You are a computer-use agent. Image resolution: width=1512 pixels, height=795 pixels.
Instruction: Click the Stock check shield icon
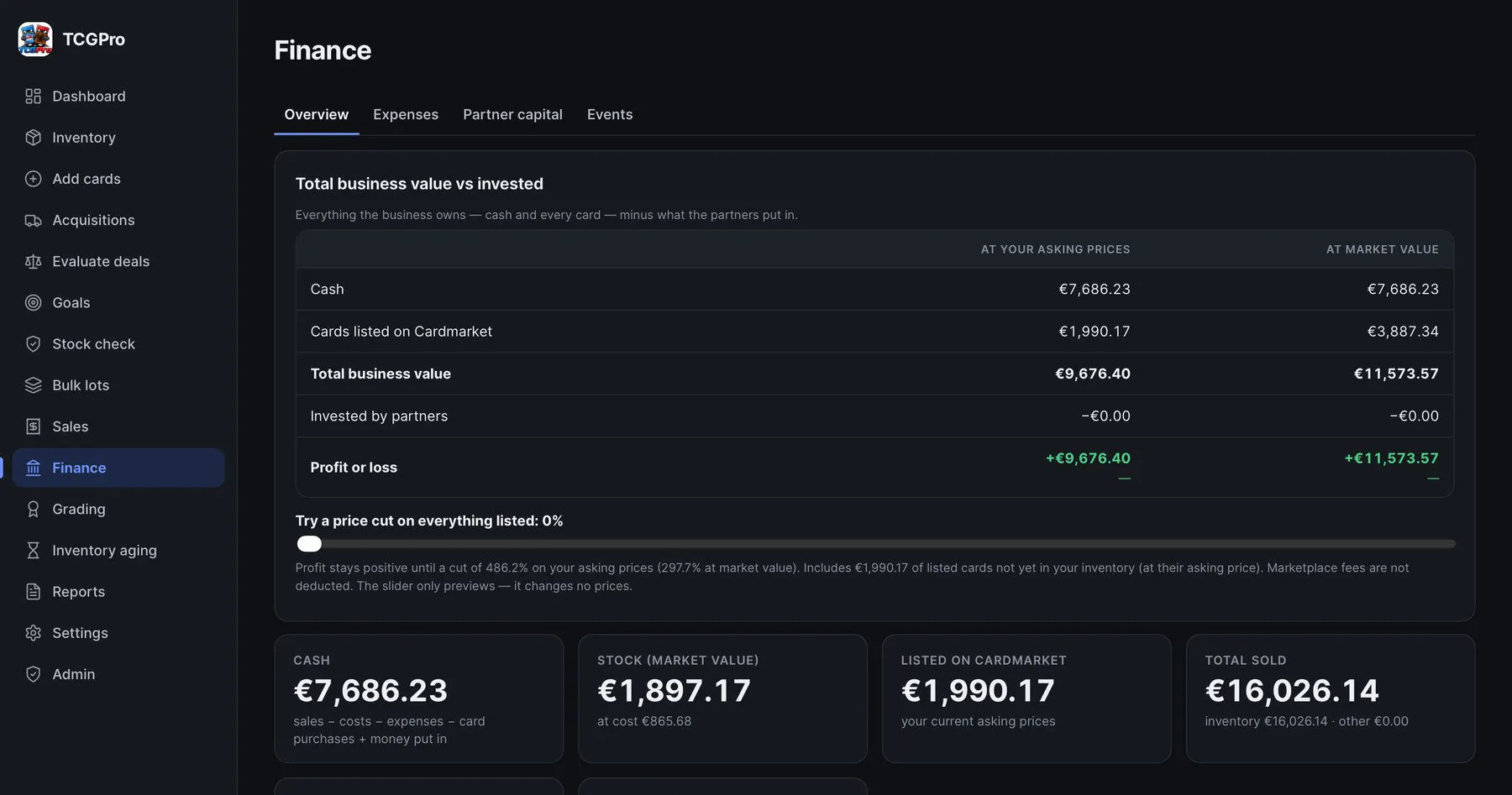pyautogui.click(x=33, y=343)
